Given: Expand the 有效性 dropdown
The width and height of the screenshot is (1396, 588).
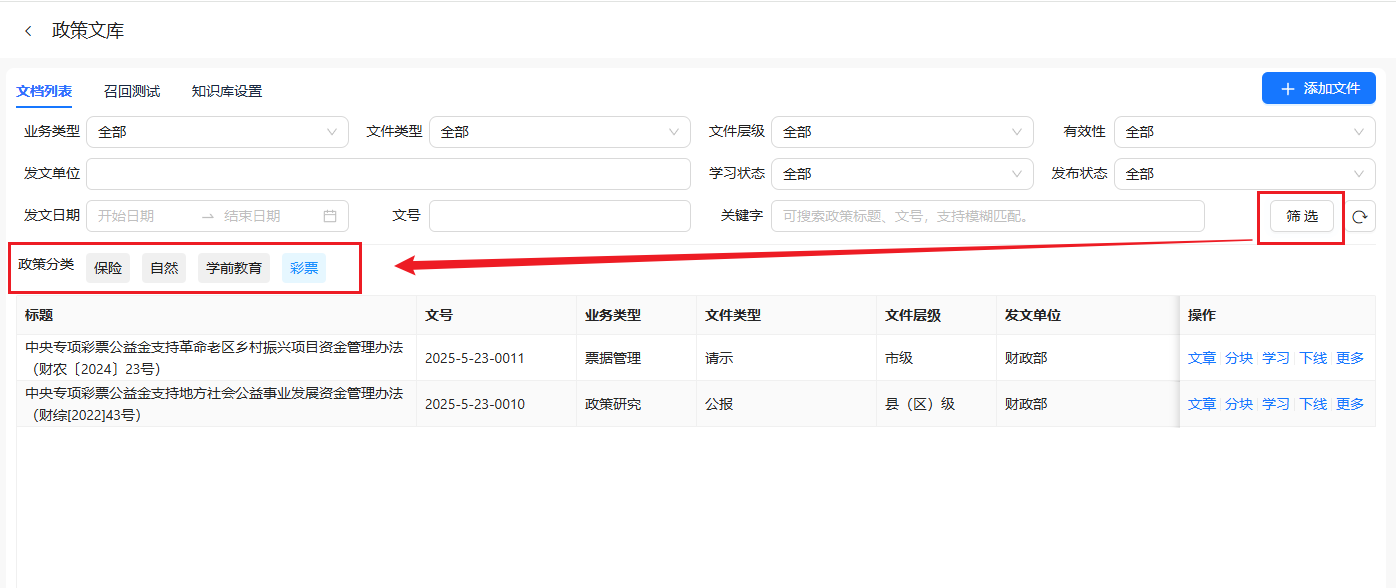Looking at the screenshot, I should tap(1244, 132).
